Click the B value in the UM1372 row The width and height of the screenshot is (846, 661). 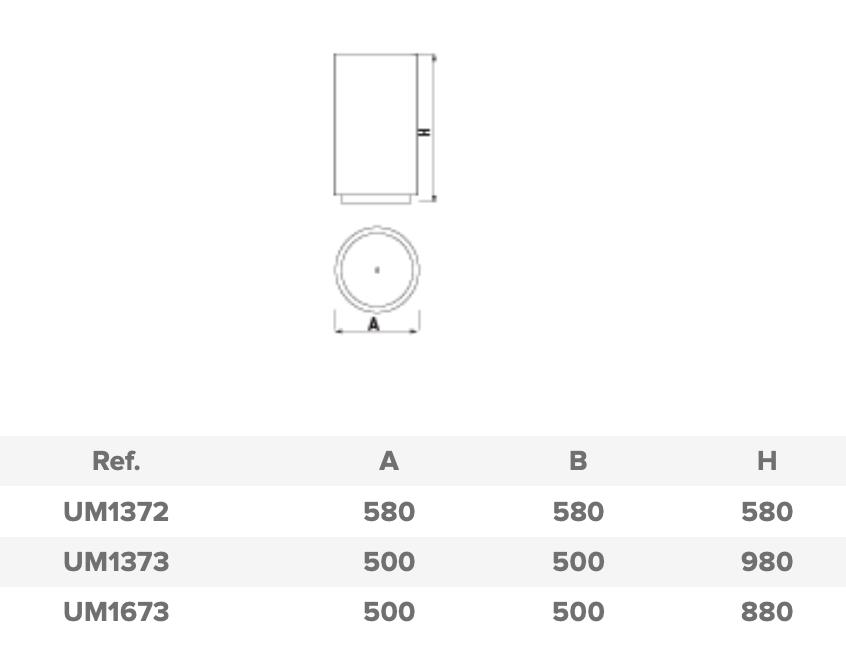coord(578,512)
